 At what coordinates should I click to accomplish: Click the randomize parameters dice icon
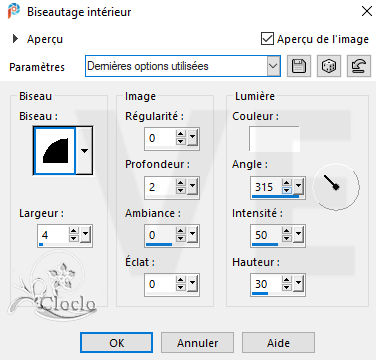coord(329,66)
